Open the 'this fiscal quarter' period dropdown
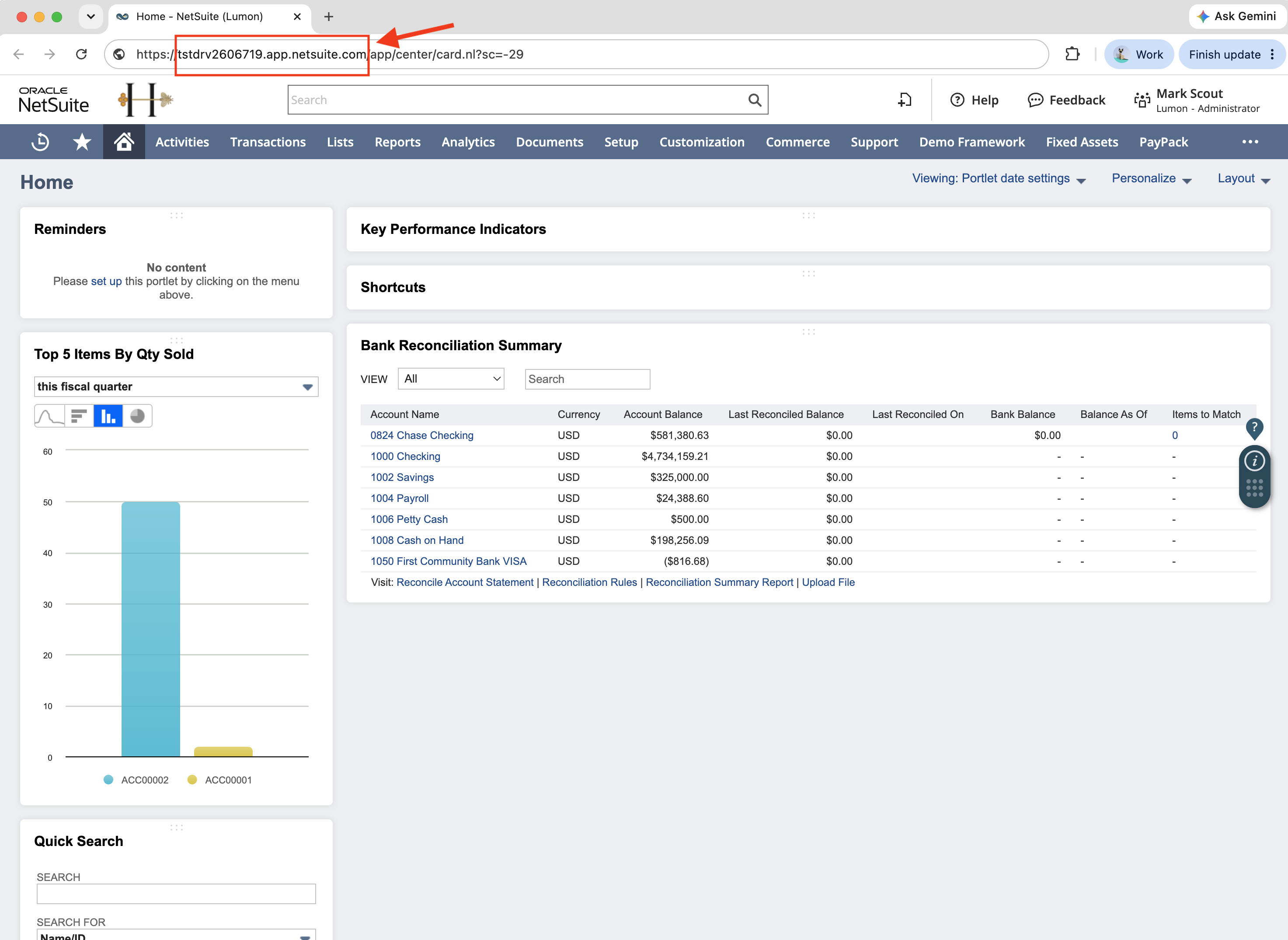The image size is (1288, 940). click(x=176, y=387)
